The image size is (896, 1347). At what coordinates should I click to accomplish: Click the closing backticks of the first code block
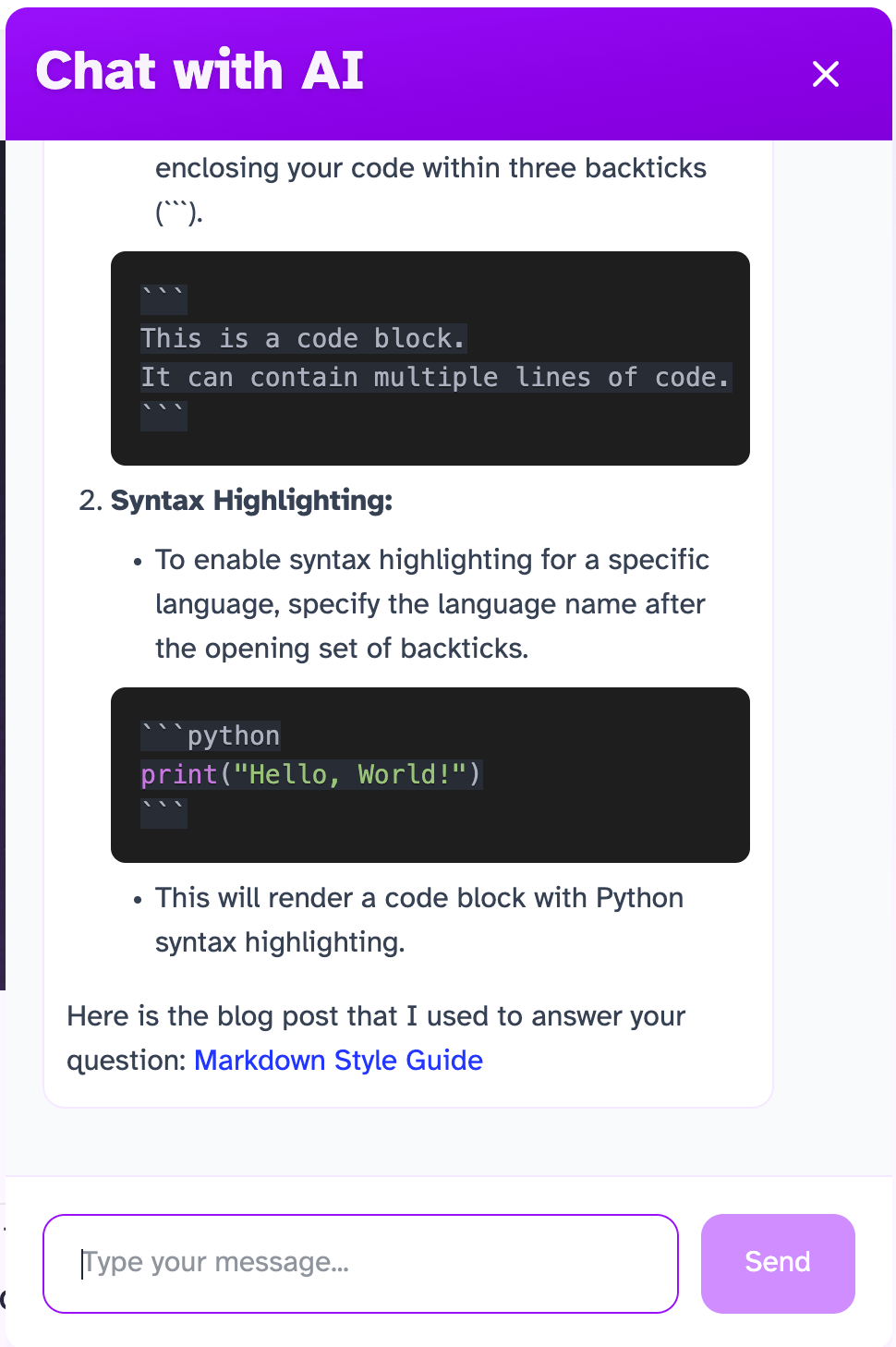[163, 416]
